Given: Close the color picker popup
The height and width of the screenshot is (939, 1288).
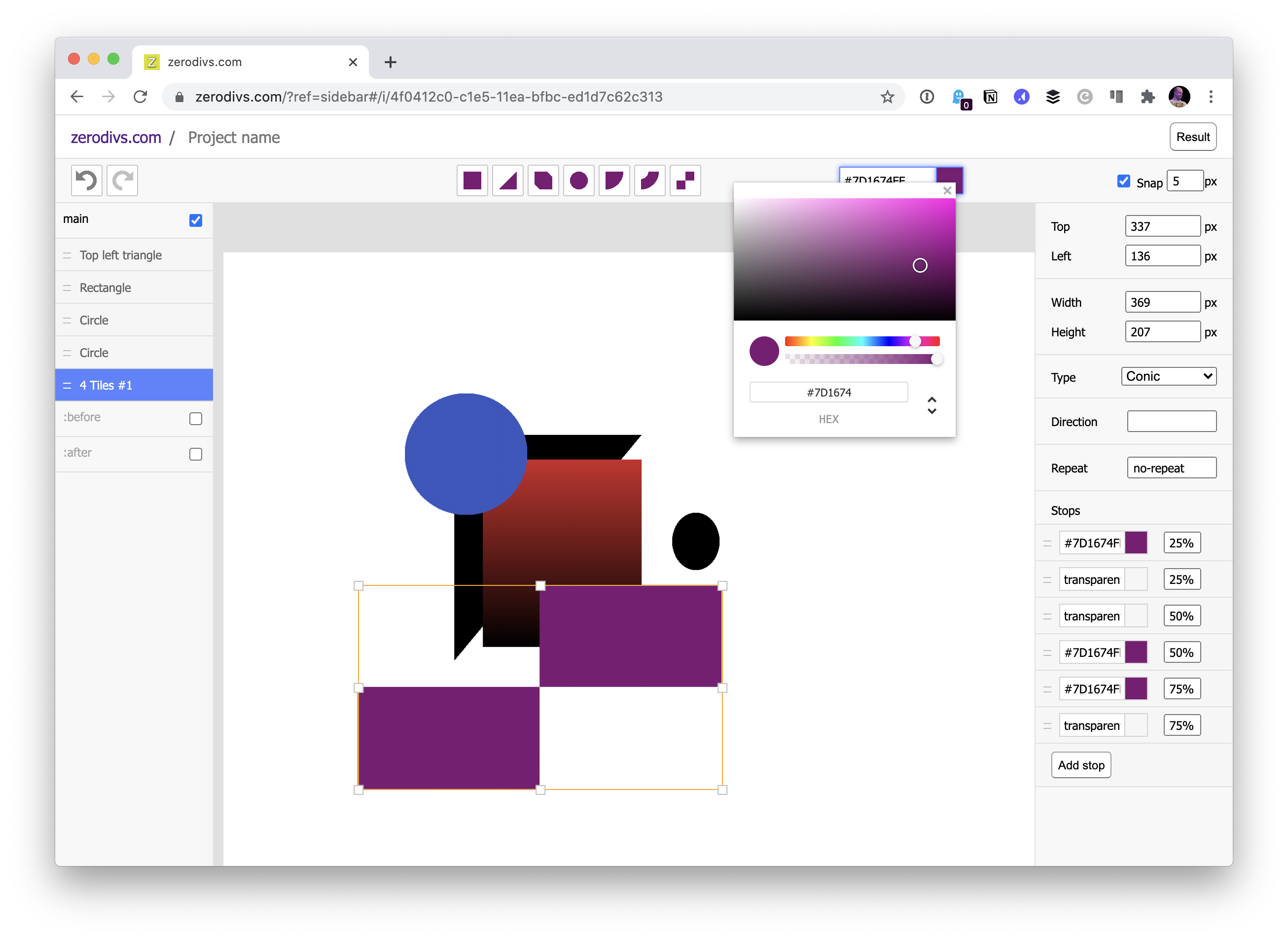Looking at the screenshot, I should coord(947,190).
